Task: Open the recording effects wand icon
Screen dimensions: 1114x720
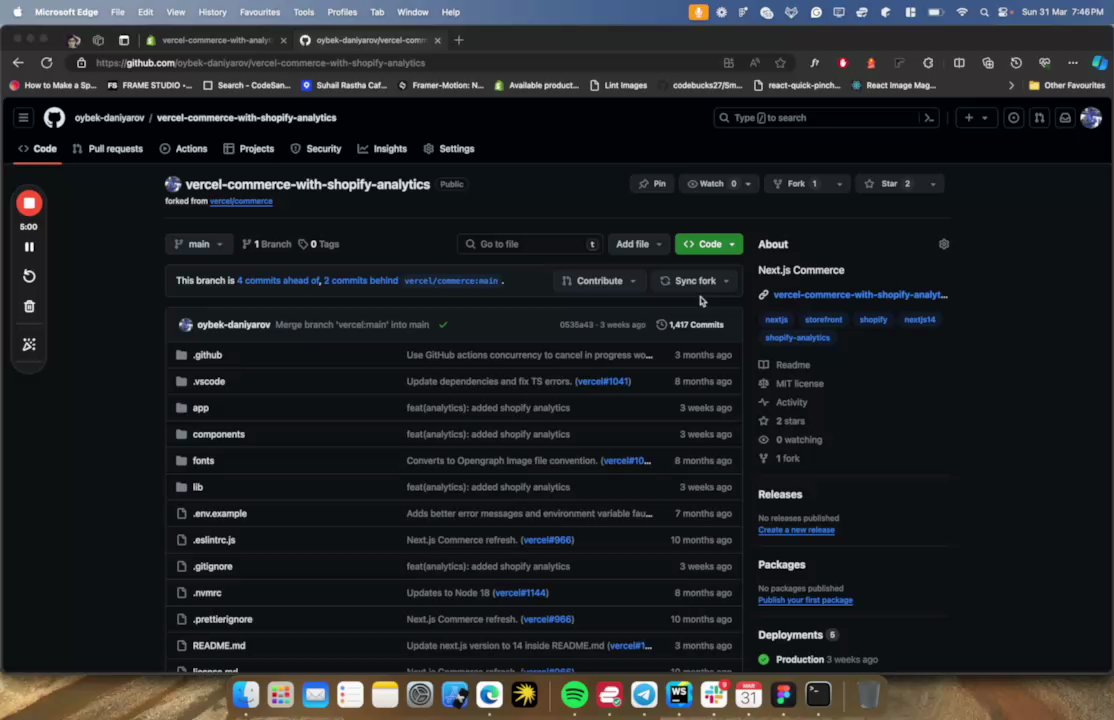Action: pyautogui.click(x=29, y=344)
